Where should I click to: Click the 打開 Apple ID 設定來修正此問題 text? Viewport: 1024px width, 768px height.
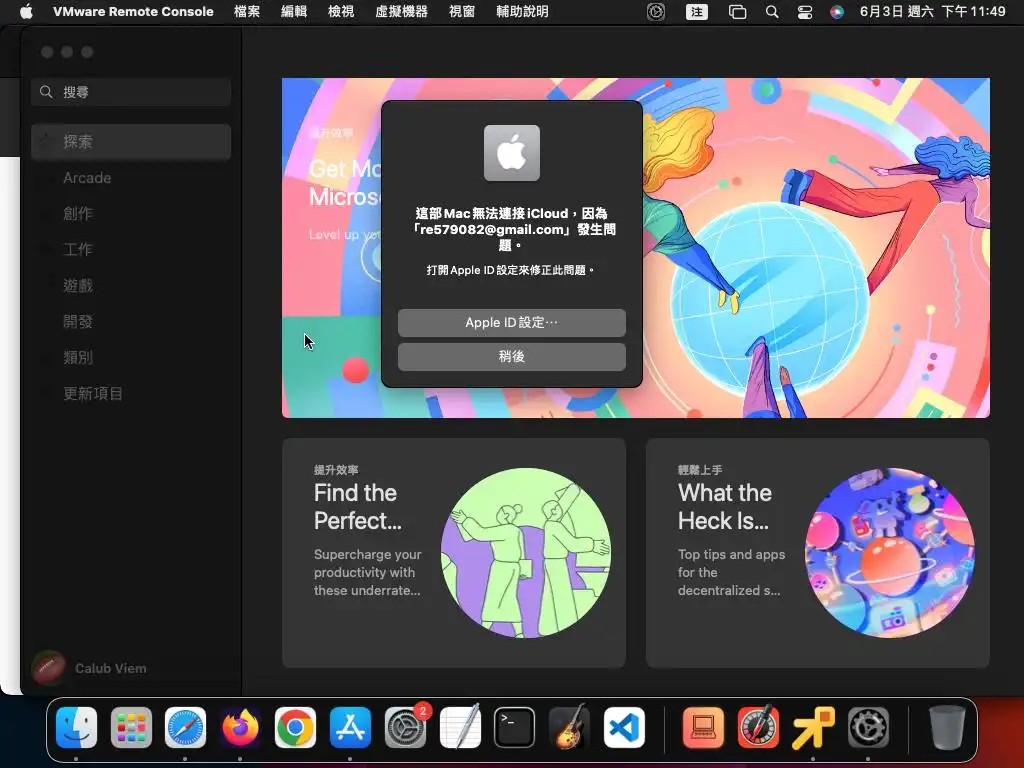tap(511, 270)
